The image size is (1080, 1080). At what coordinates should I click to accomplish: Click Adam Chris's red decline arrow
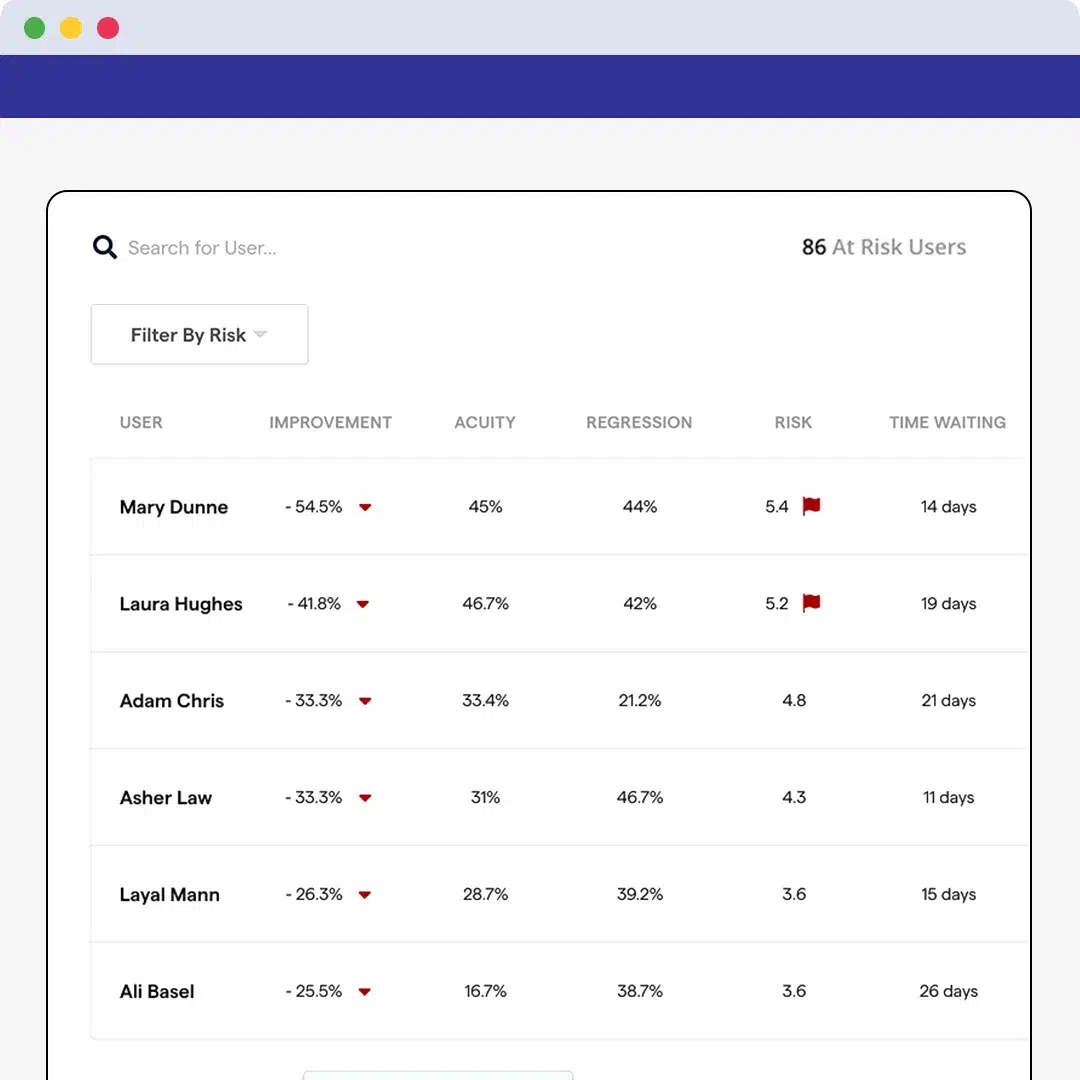click(365, 701)
